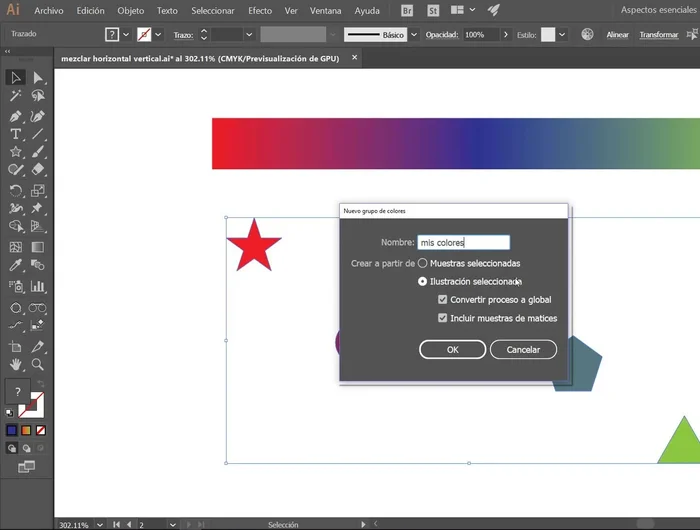This screenshot has height=530, width=700.
Task: Open the Ventana menu
Action: click(325, 10)
